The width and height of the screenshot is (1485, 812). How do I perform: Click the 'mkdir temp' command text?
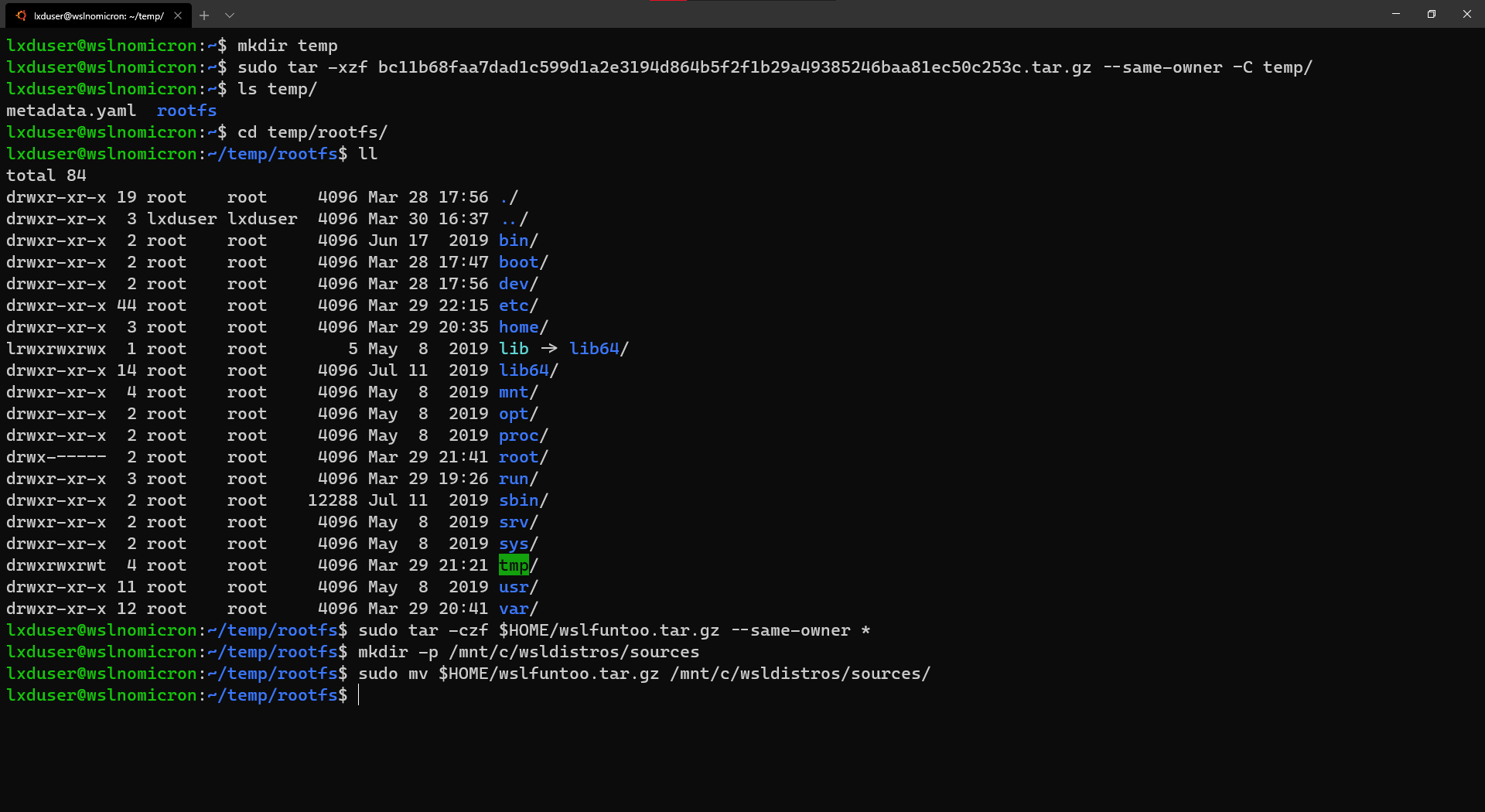click(287, 46)
